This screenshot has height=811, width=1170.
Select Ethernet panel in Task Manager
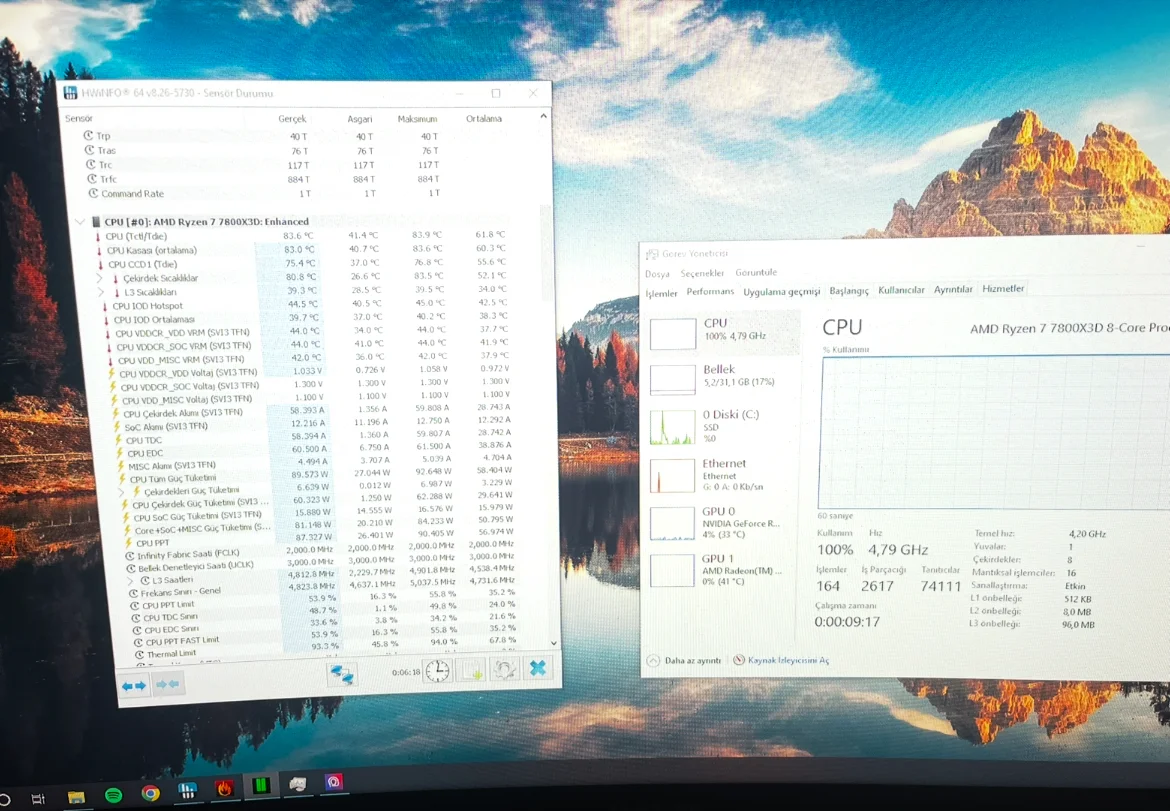click(x=720, y=475)
